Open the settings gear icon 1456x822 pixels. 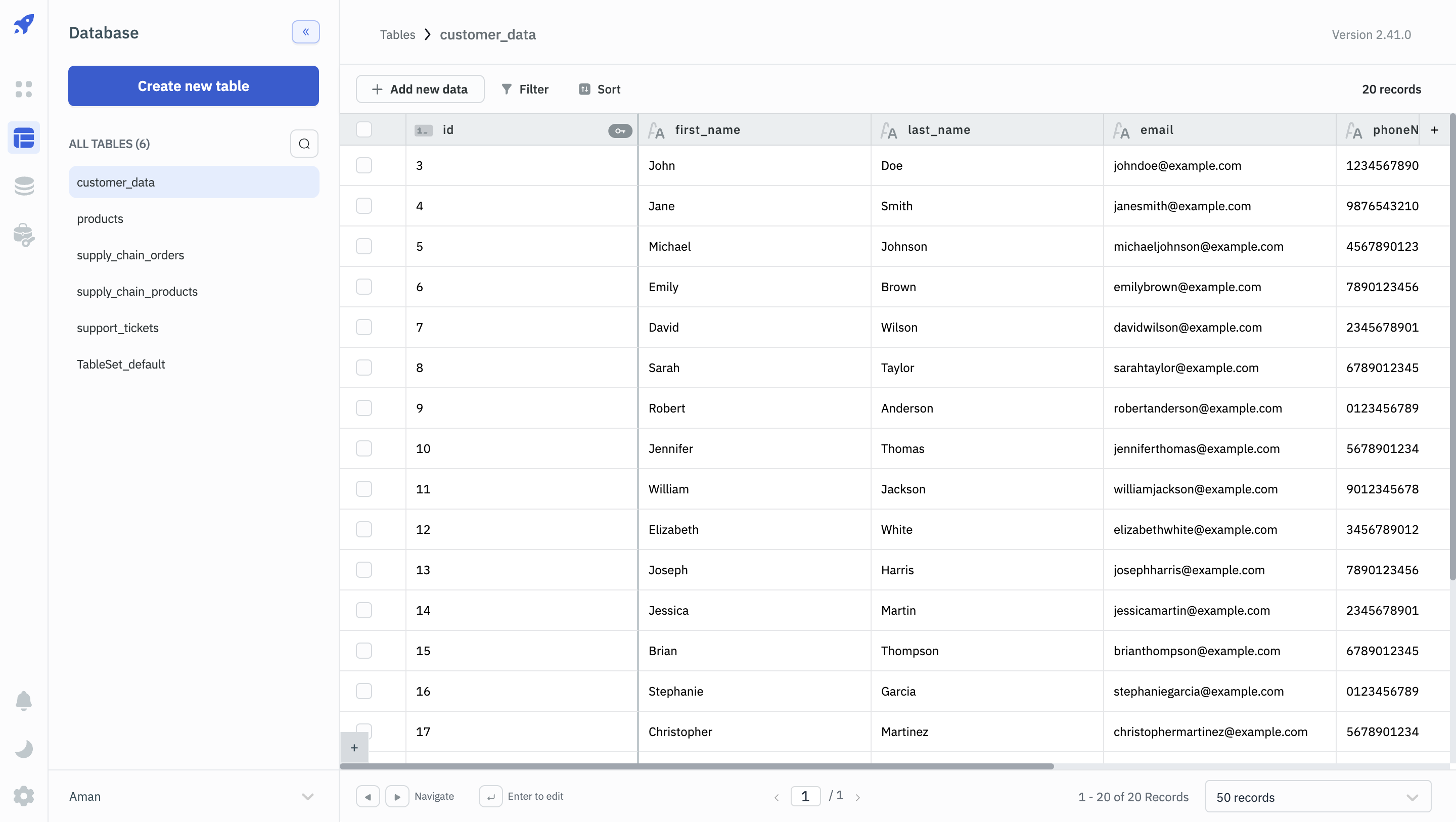[x=24, y=796]
